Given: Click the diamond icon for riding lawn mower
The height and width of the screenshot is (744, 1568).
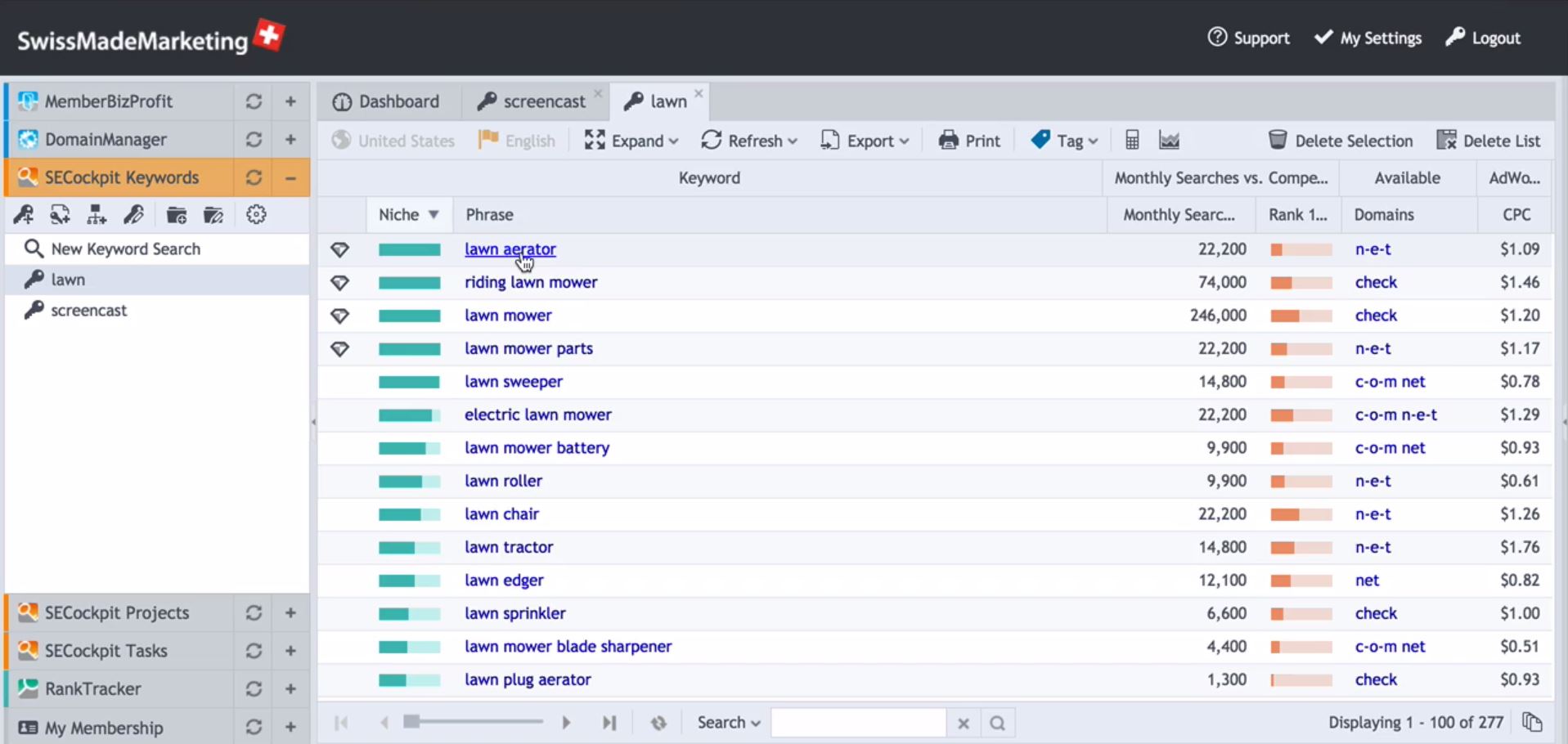Looking at the screenshot, I should coord(340,283).
